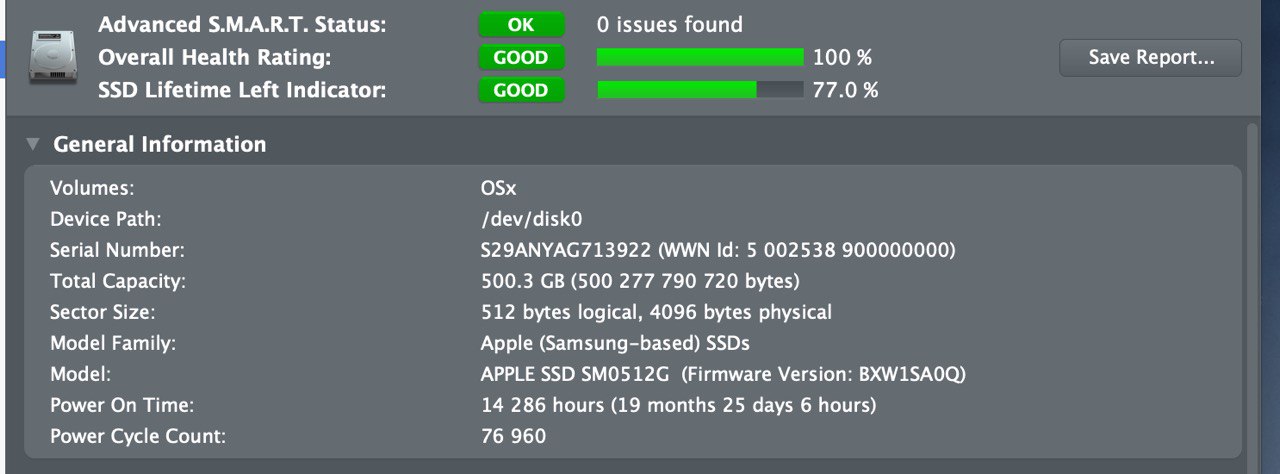Click the General Information header label
The image size is (1280, 474).
click(x=160, y=145)
